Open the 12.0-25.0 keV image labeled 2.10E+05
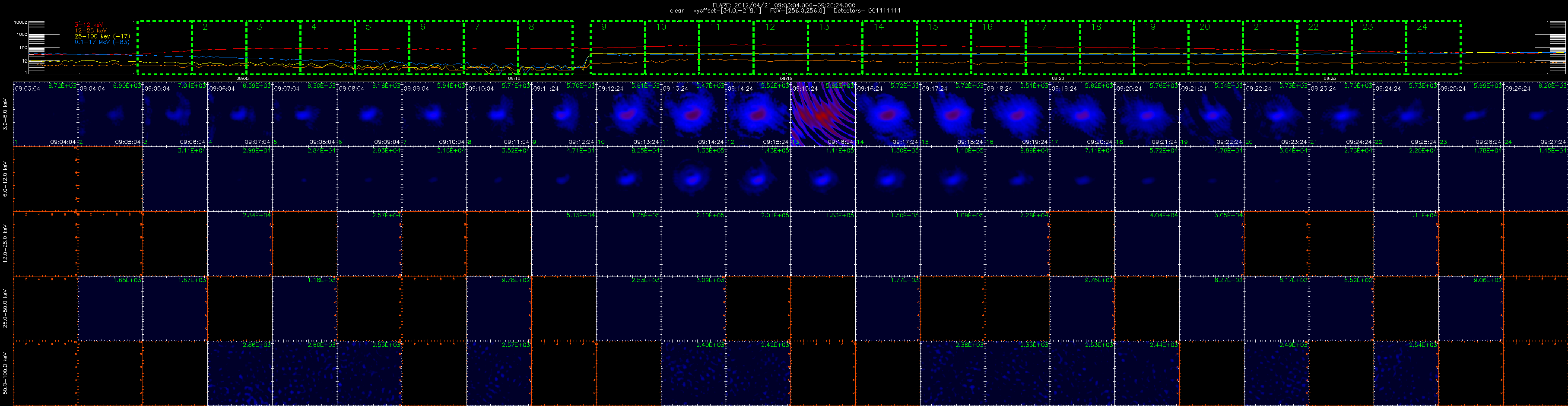The image size is (1568, 406). 693,244
